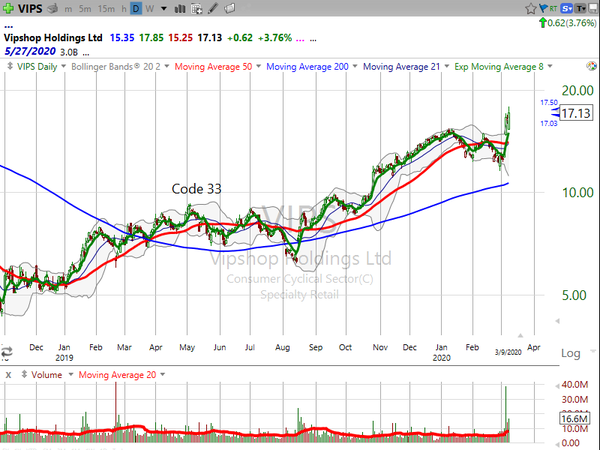Click the T dropdown button

tap(581, 8)
